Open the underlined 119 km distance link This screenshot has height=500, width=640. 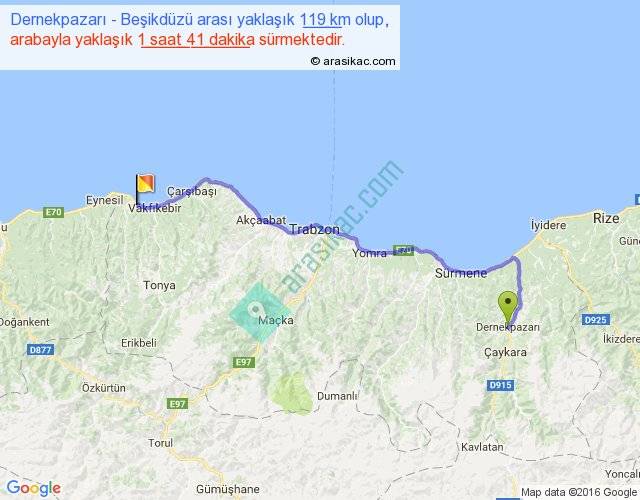[325, 21]
